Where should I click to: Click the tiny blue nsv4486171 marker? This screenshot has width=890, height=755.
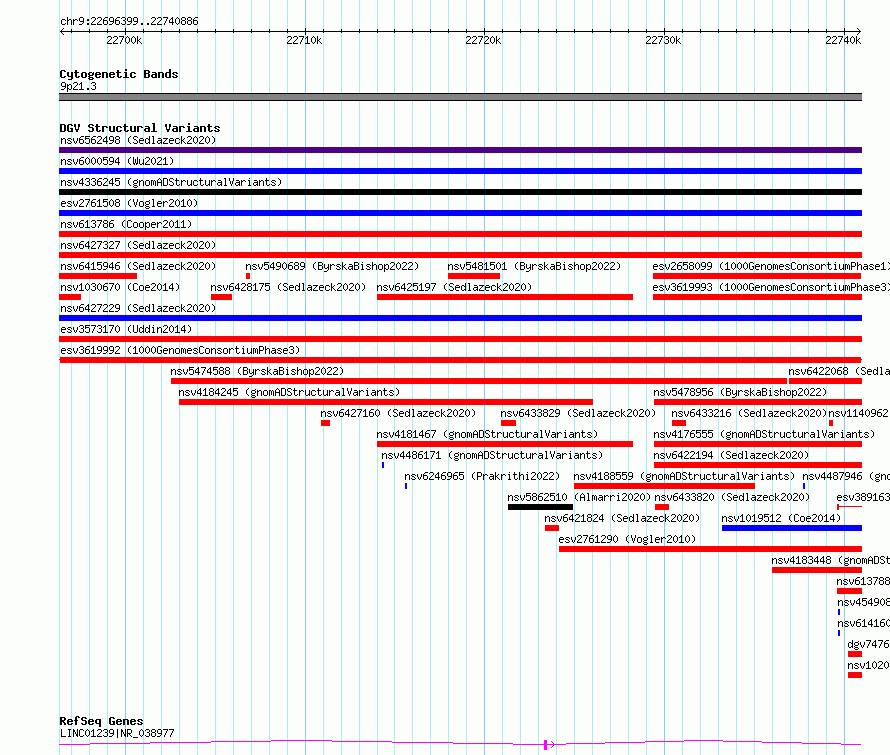pos(383,465)
